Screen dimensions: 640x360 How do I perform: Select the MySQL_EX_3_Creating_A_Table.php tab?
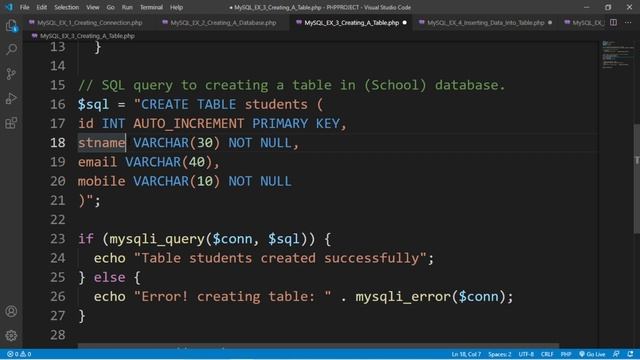[351, 22]
